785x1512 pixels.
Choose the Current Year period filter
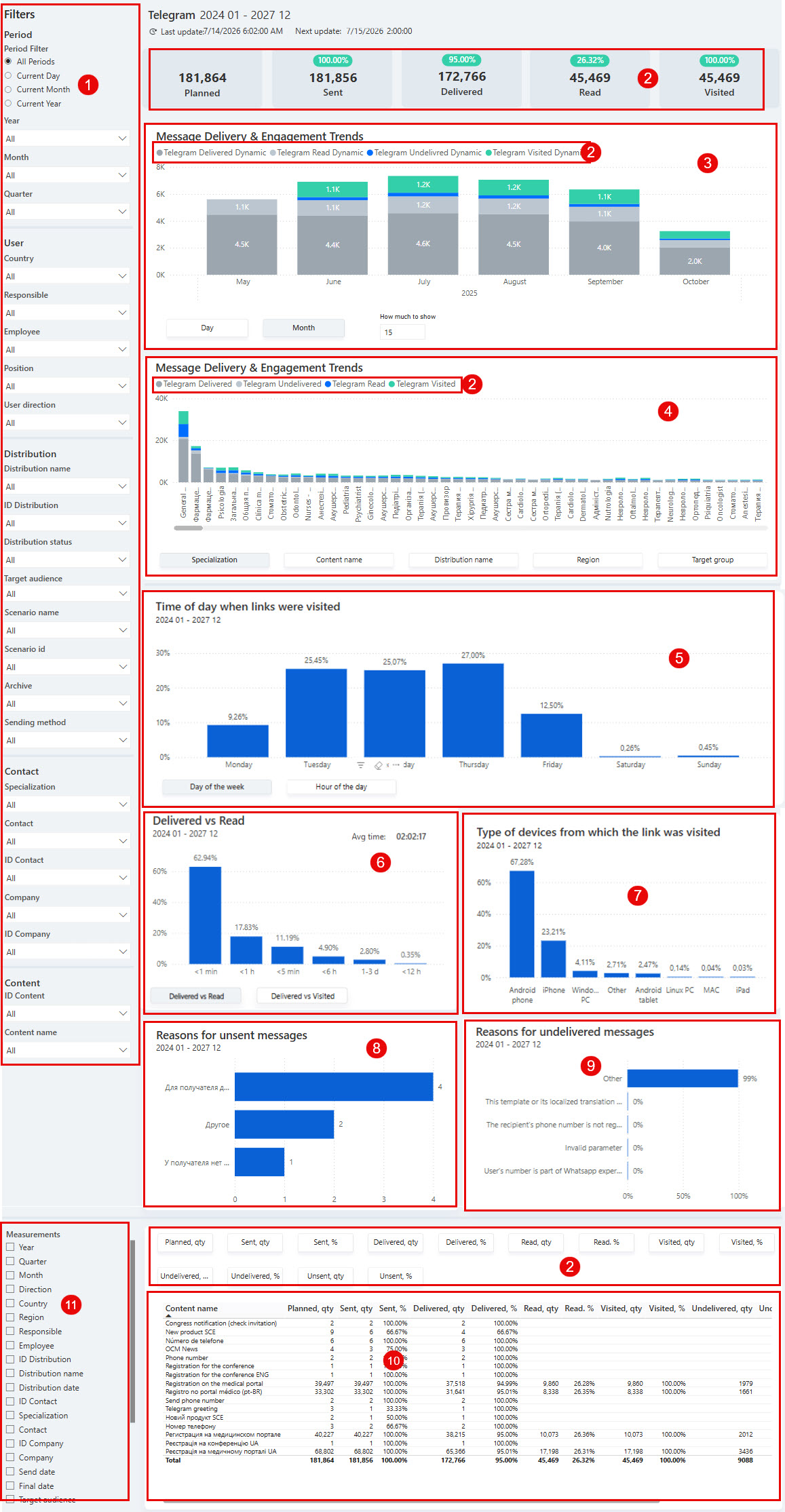tap(8, 103)
